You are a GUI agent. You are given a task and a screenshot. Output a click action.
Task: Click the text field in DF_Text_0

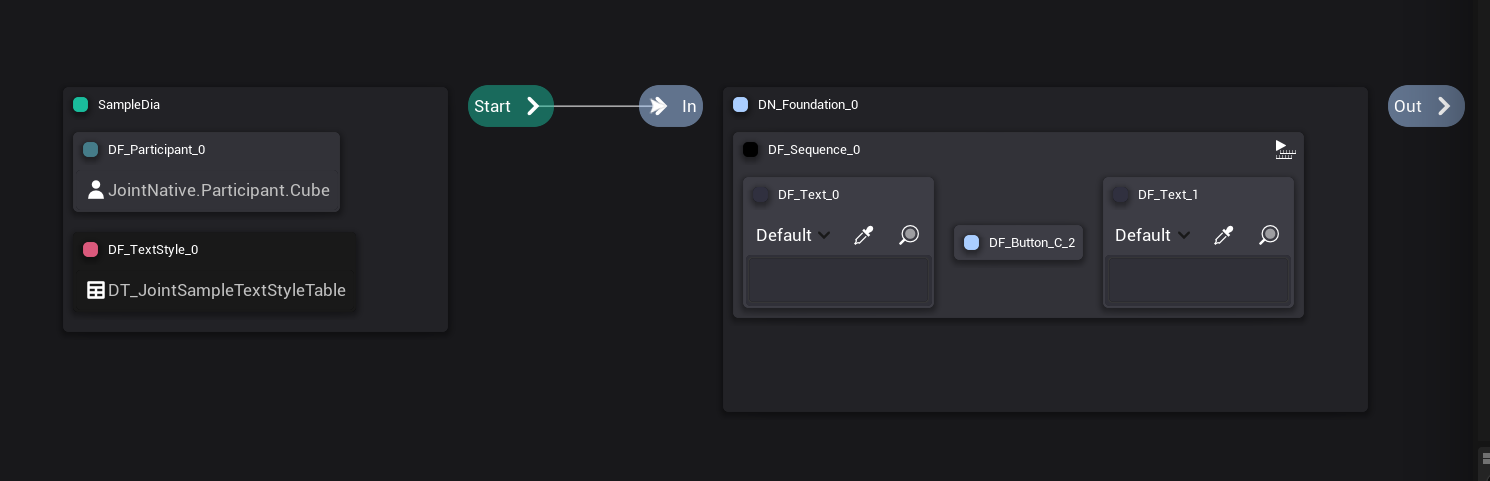(x=838, y=280)
